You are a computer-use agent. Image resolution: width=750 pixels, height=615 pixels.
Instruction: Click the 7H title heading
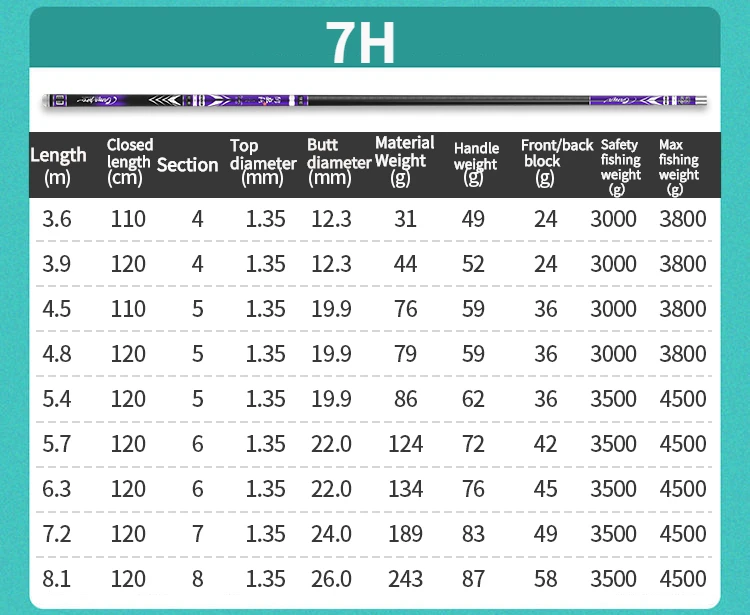(x=360, y=41)
